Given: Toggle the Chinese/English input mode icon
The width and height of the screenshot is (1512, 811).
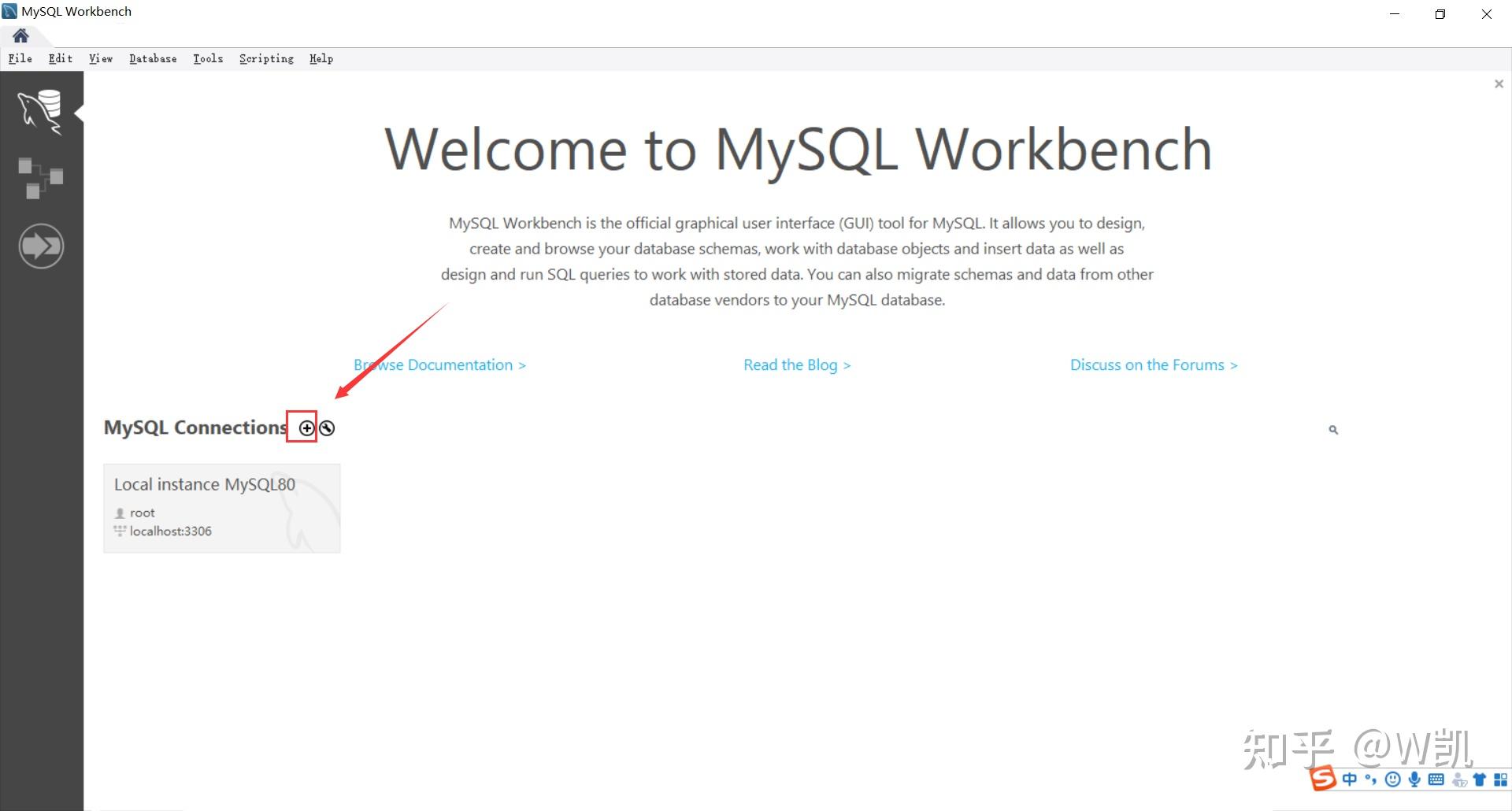Looking at the screenshot, I should click(x=1350, y=780).
